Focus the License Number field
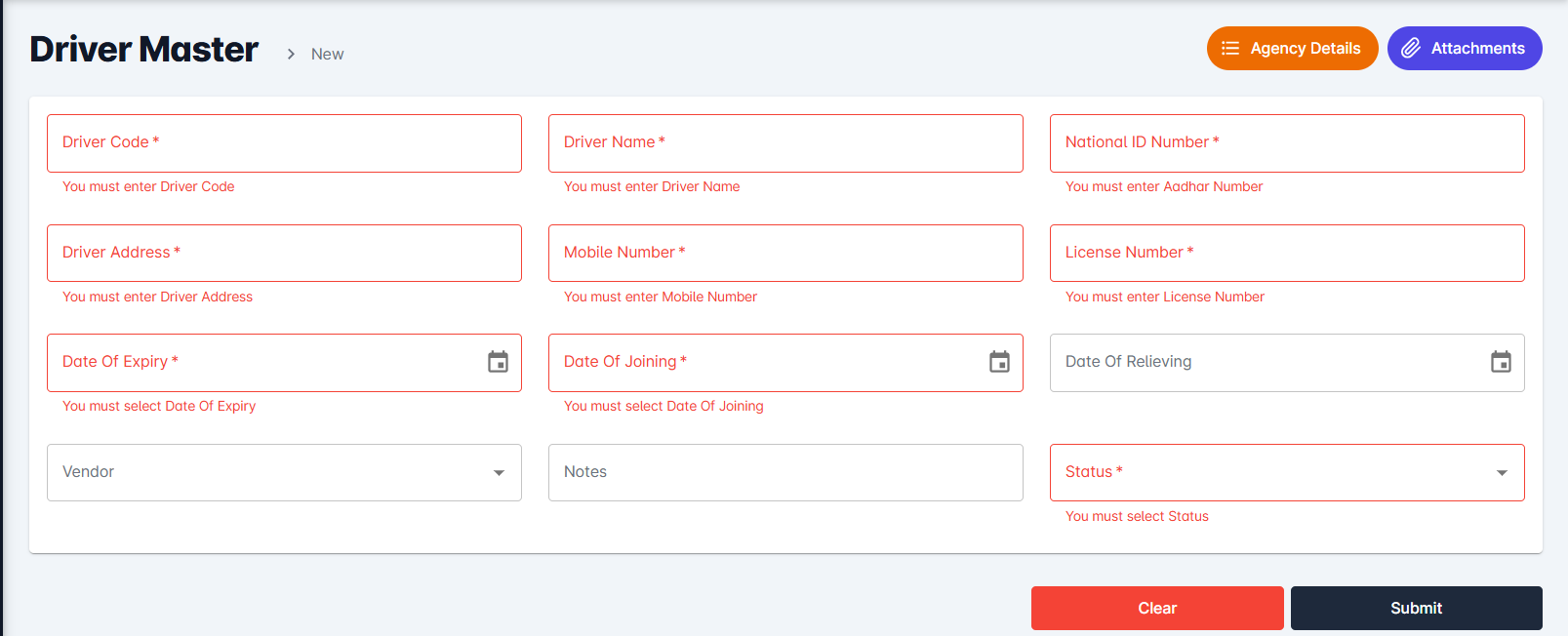This screenshot has height=636, width=1568. point(1287,254)
